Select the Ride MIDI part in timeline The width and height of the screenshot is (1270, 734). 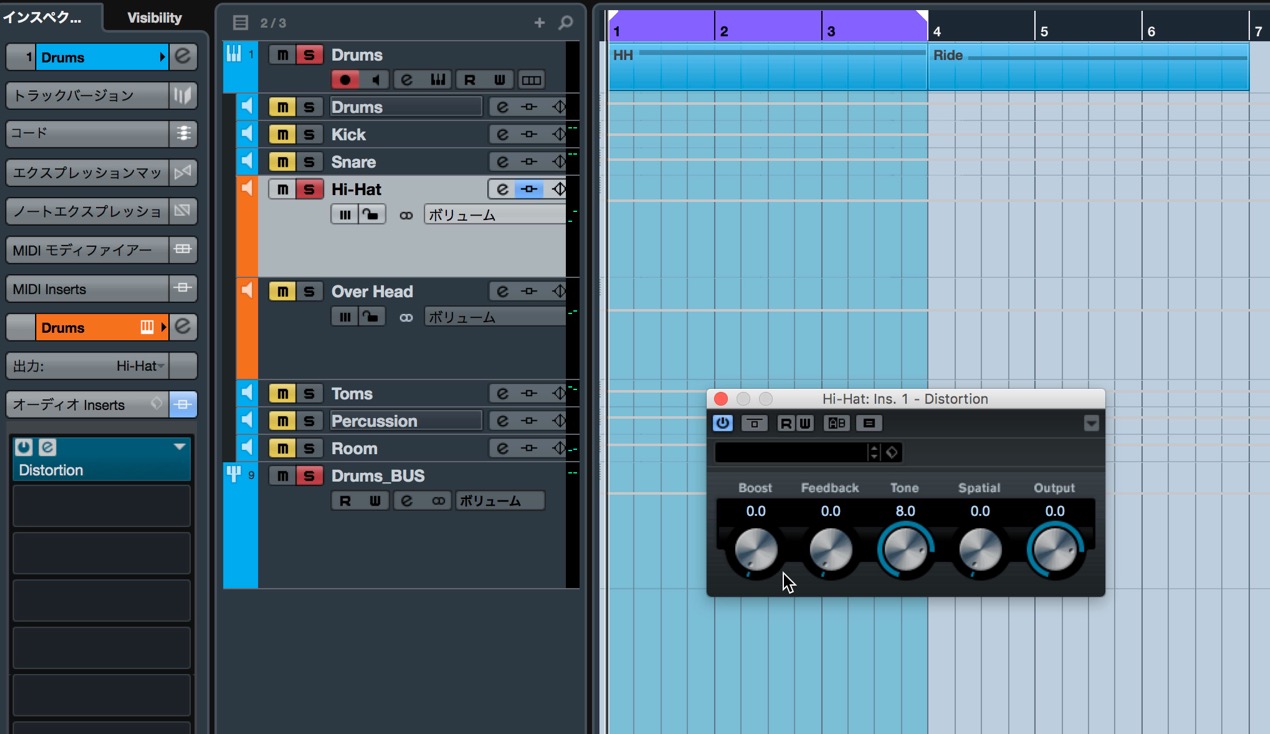coord(1088,66)
